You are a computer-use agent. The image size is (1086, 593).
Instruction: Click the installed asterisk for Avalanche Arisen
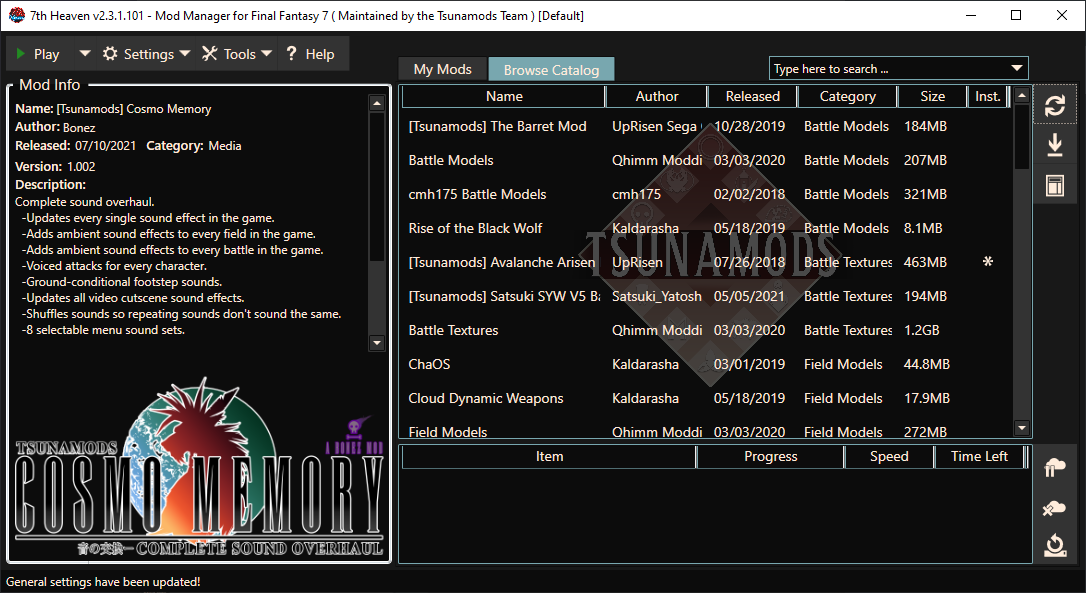[988, 262]
